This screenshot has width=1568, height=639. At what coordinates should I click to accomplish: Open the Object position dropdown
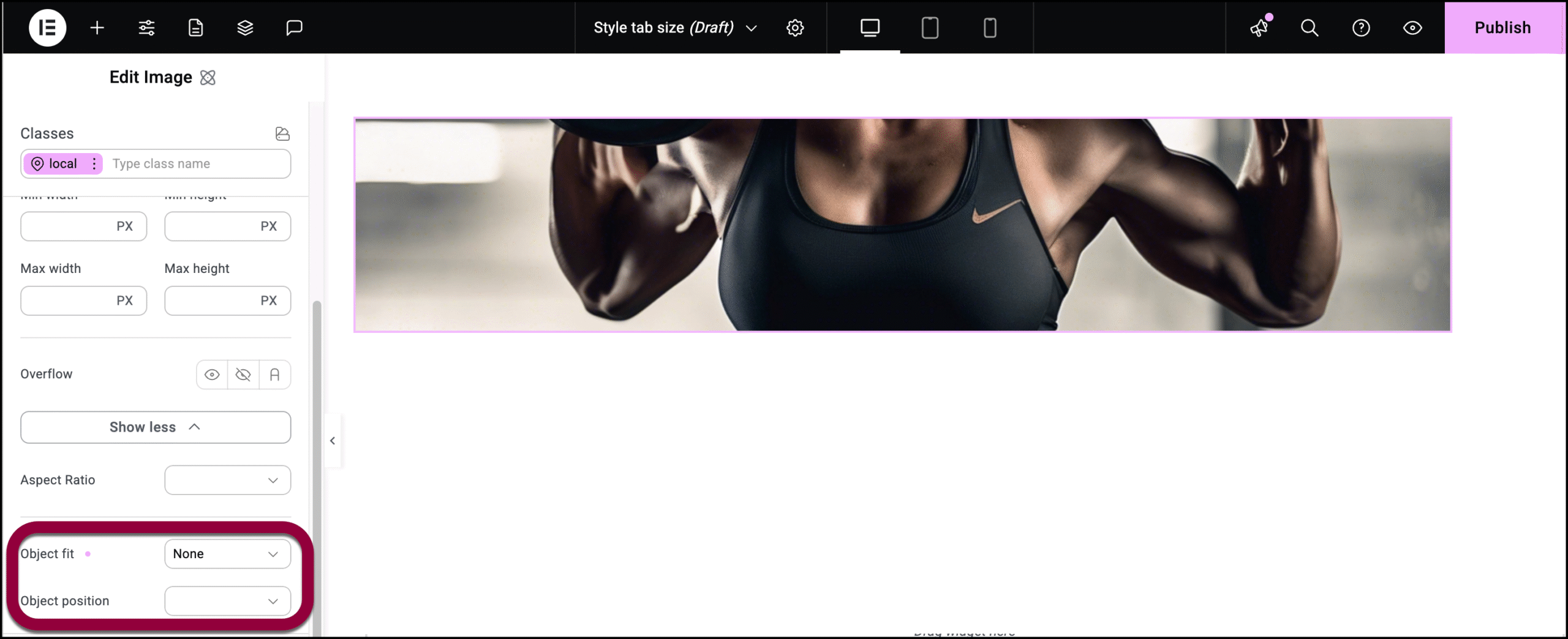pyautogui.click(x=228, y=601)
